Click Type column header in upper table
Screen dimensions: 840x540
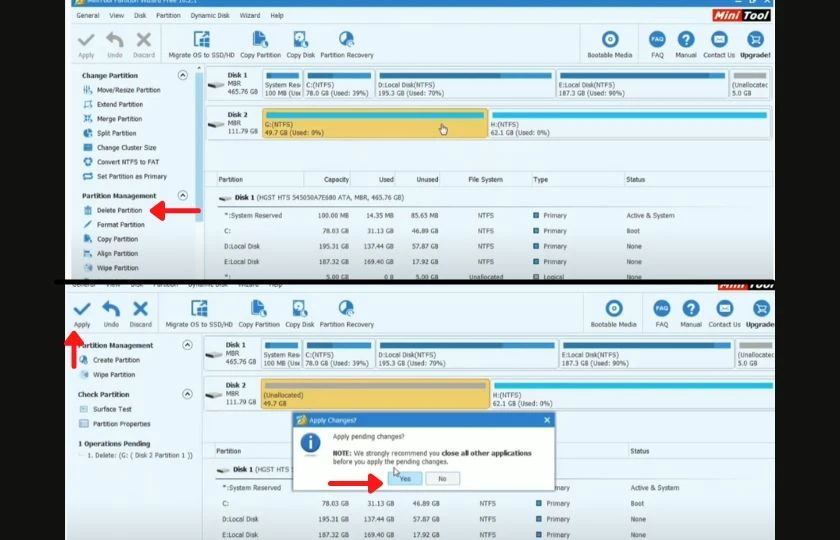(x=541, y=179)
